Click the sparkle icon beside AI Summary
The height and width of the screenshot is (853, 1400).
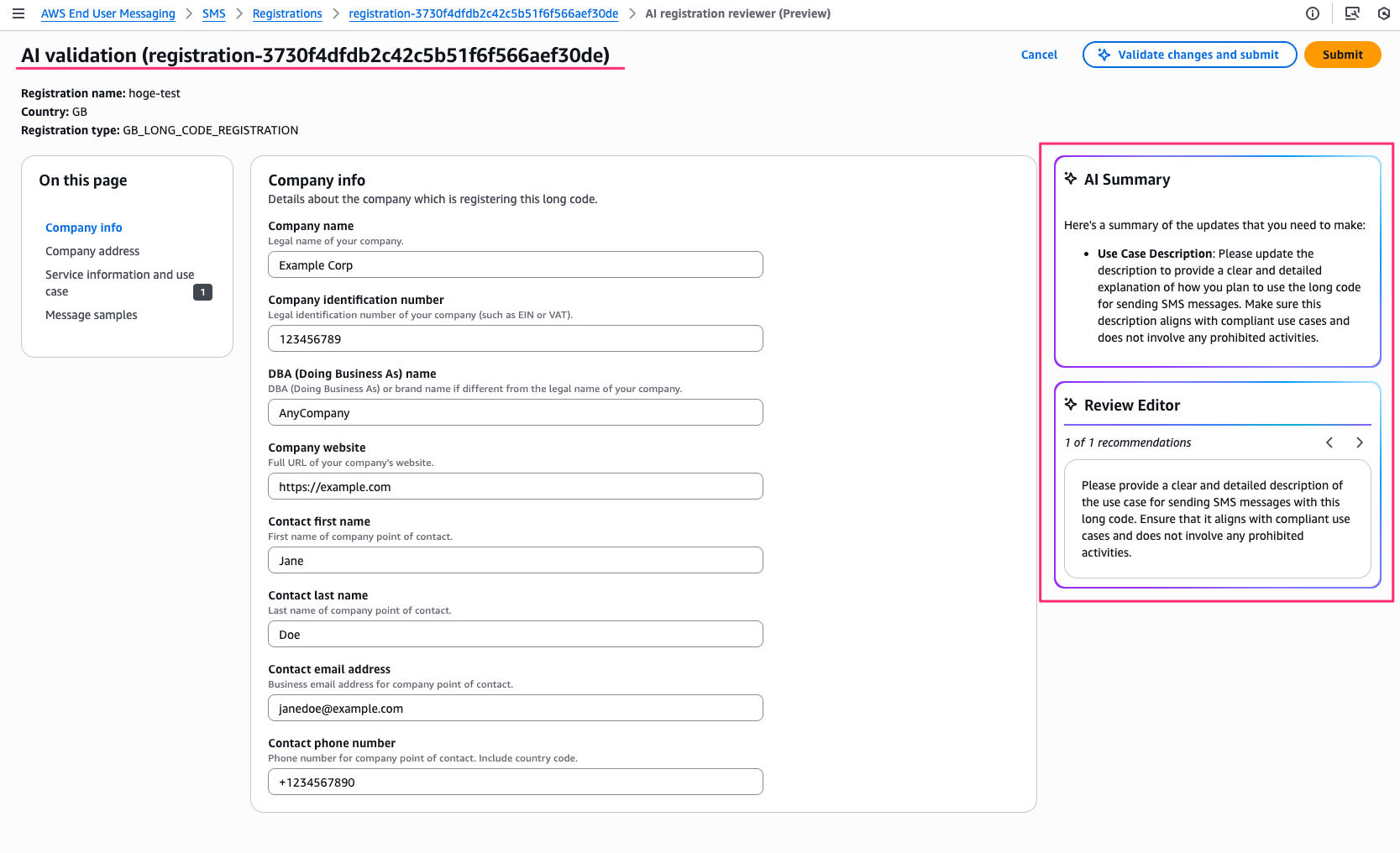1071,179
